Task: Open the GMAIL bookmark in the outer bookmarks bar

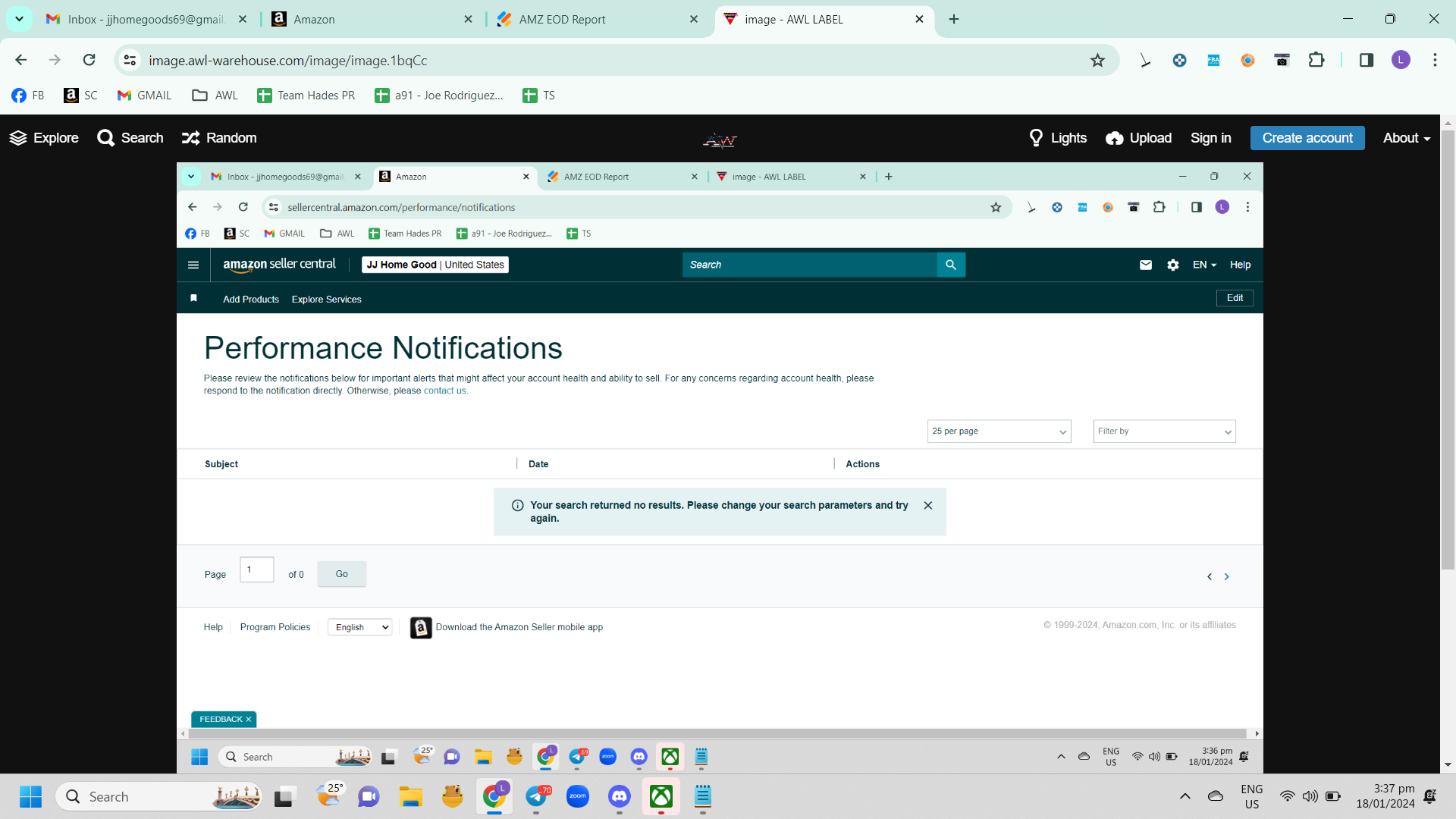Action: click(144, 96)
